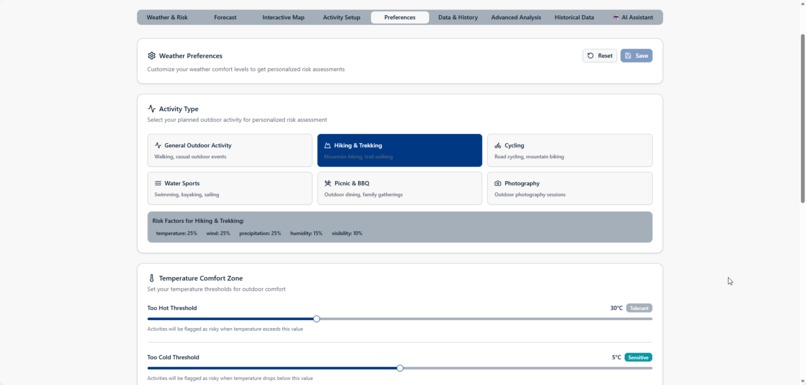Viewport: 806px width, 385px height.
Task: Switch to the Forecast tab
Action: coord(225,17)
